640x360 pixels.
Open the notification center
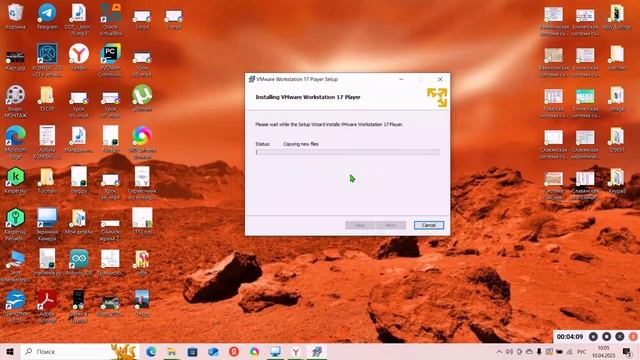pos(627,351)
